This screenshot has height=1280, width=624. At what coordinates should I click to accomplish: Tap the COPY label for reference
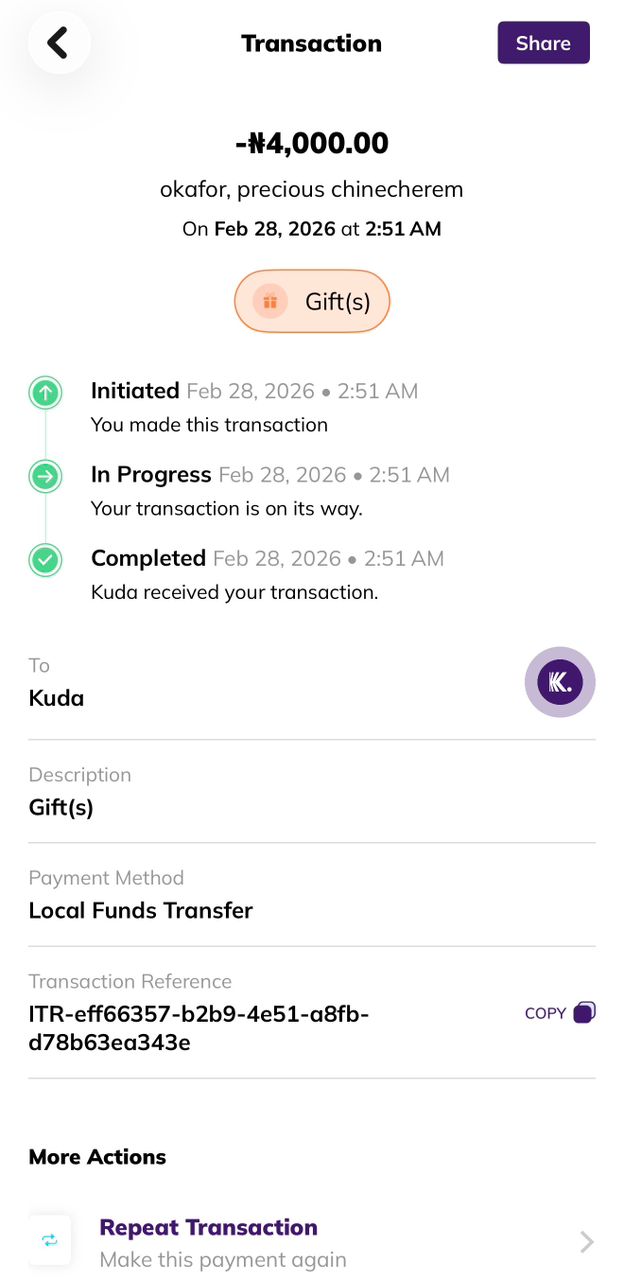pyautogui.click(x=545, y=1014)
